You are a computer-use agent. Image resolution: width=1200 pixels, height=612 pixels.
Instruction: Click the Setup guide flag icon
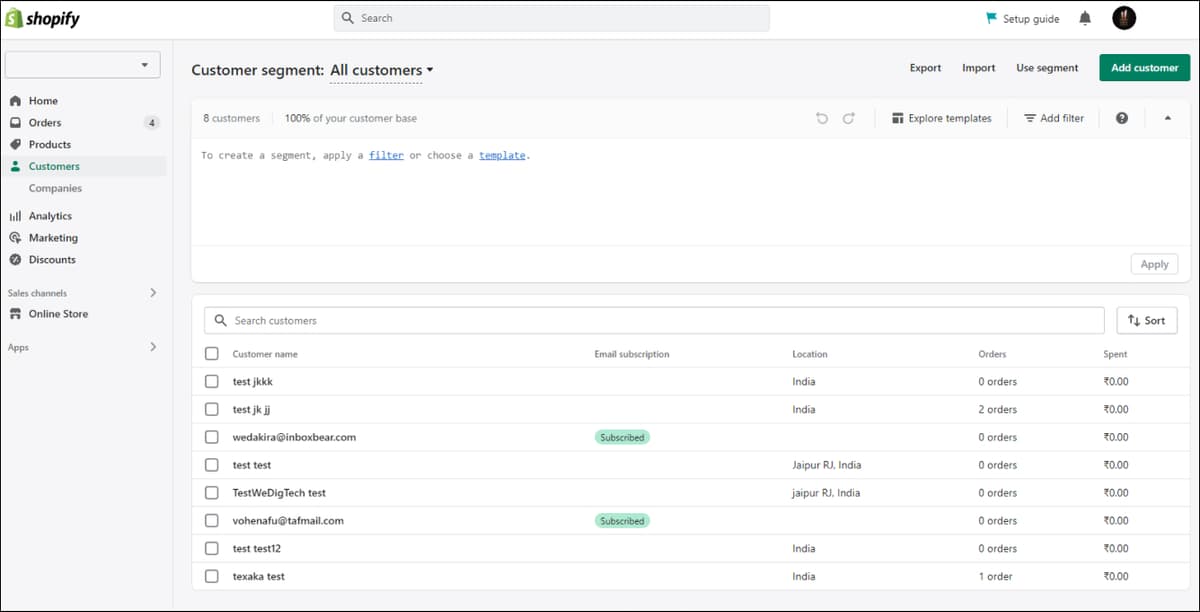pos(991,18)
